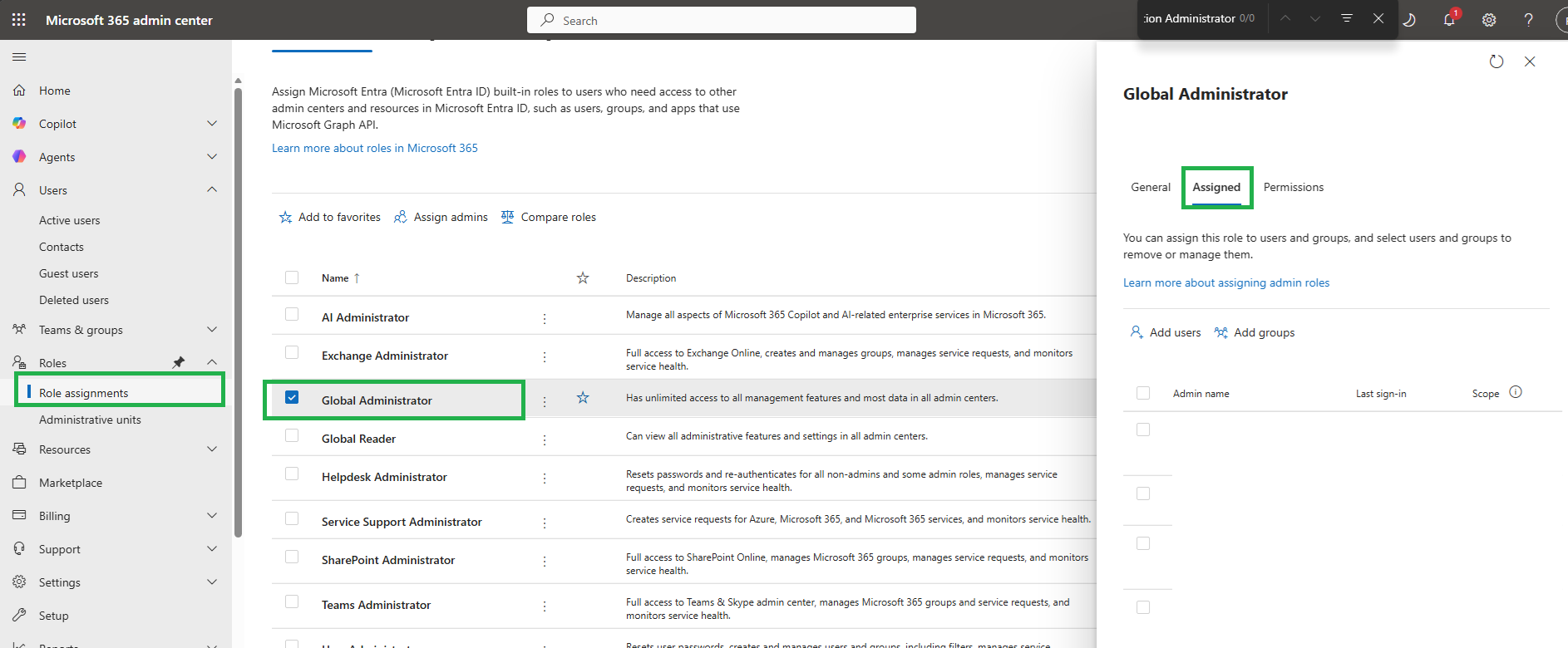Collapse the Users navigation section
The width and height of the screenshot is (1568, 648).
[212, 189]
